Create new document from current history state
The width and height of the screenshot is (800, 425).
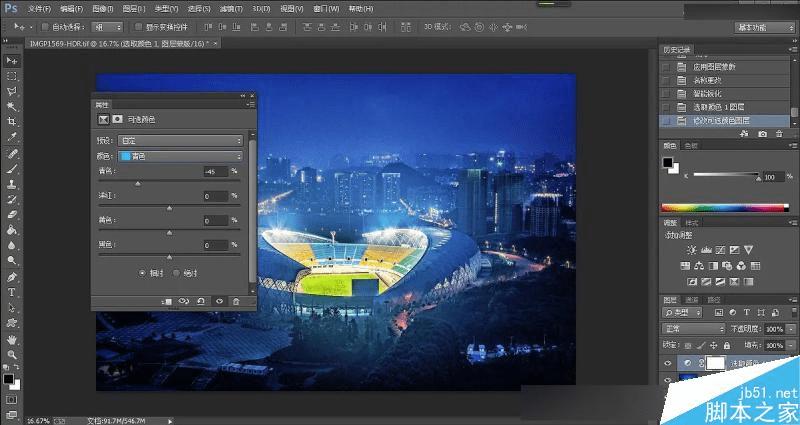(744, 134)
